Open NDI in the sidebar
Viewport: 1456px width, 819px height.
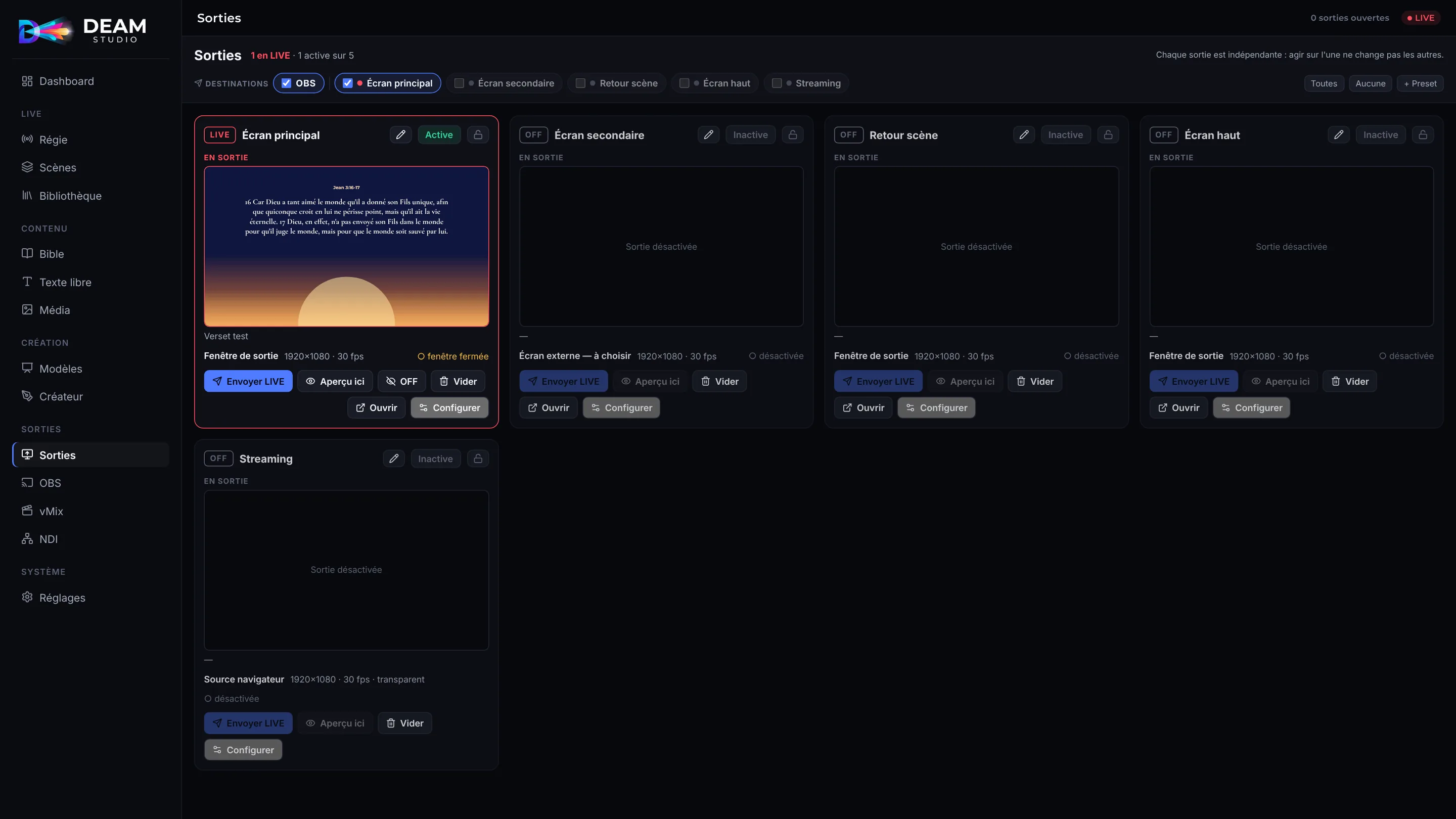(90, 538)
